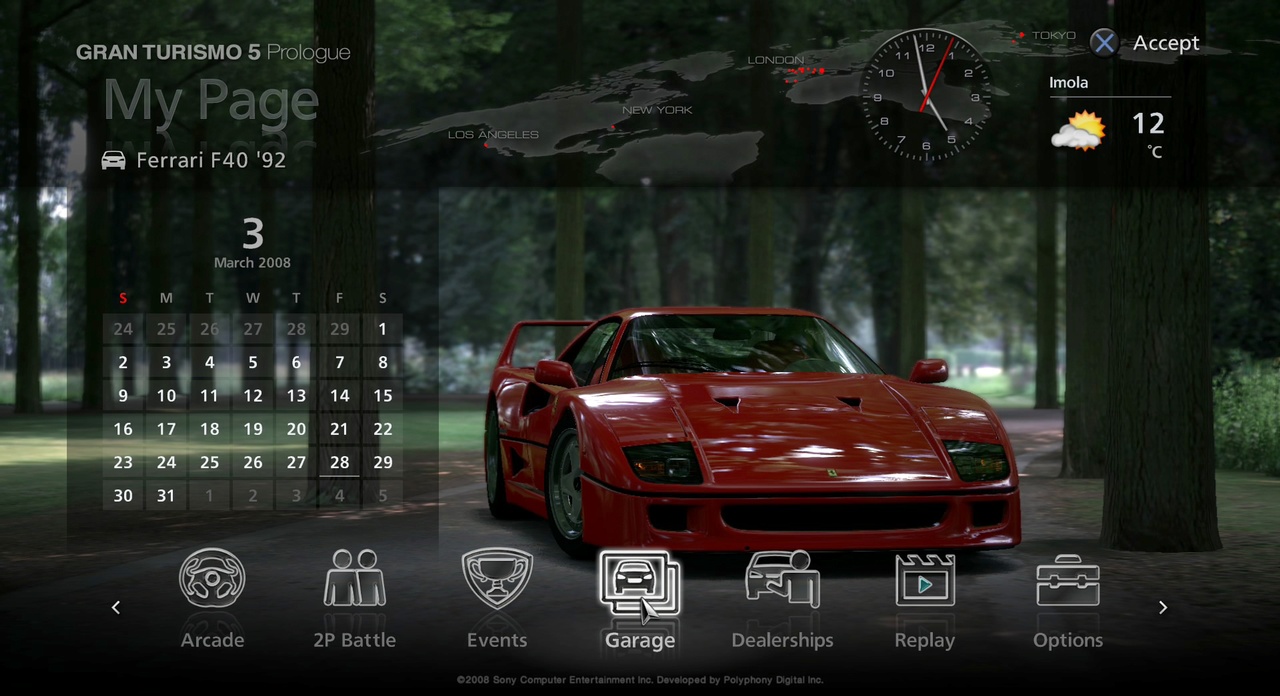Select the Dealerships icon

pyautogui.click(x=782, y=579)
